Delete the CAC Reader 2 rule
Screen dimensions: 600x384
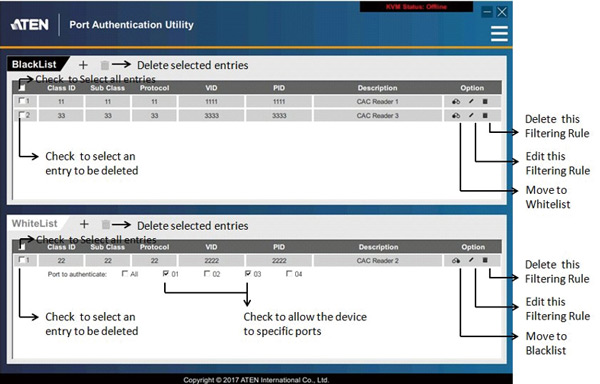[485, 260]
